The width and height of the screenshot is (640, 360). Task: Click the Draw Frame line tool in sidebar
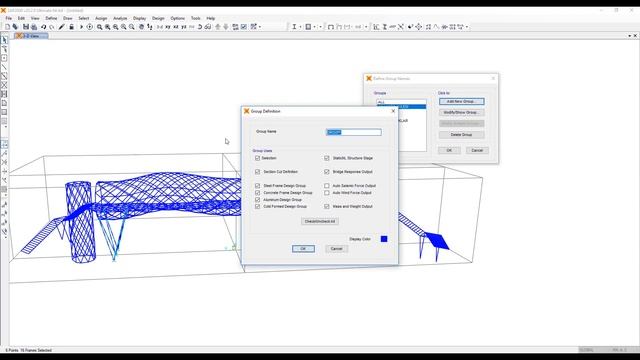(x=4, y=67)
